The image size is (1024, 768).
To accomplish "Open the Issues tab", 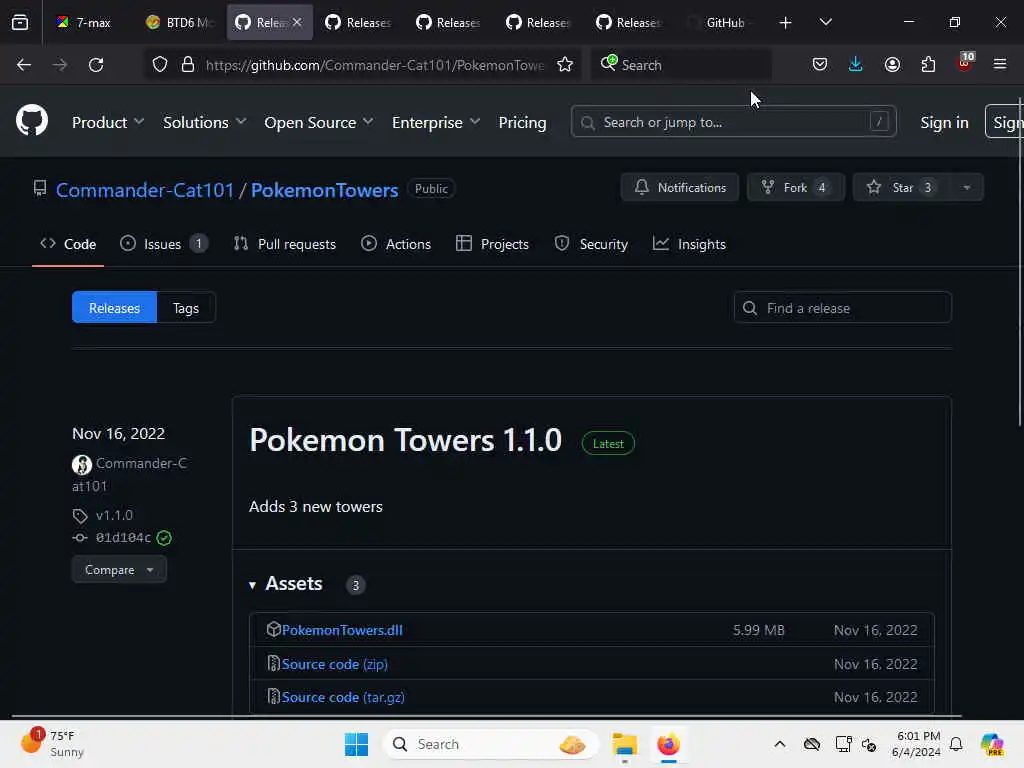I will [x=164, y=244].
